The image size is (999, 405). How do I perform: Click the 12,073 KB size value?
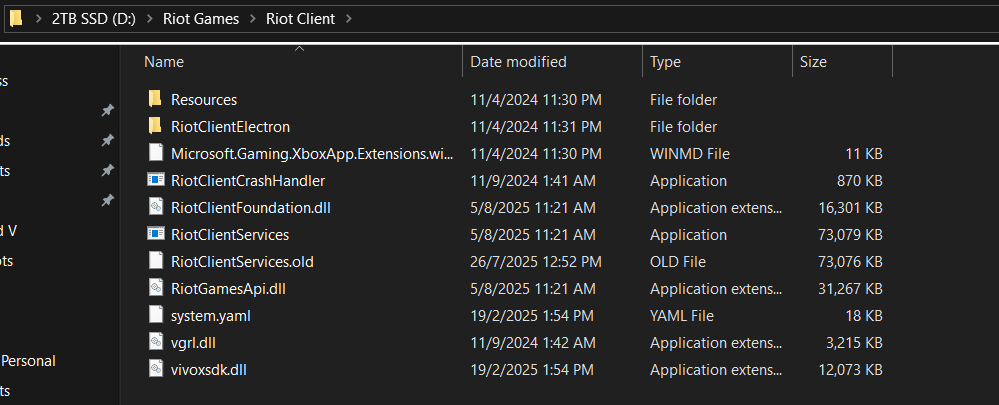pos(850,369)
